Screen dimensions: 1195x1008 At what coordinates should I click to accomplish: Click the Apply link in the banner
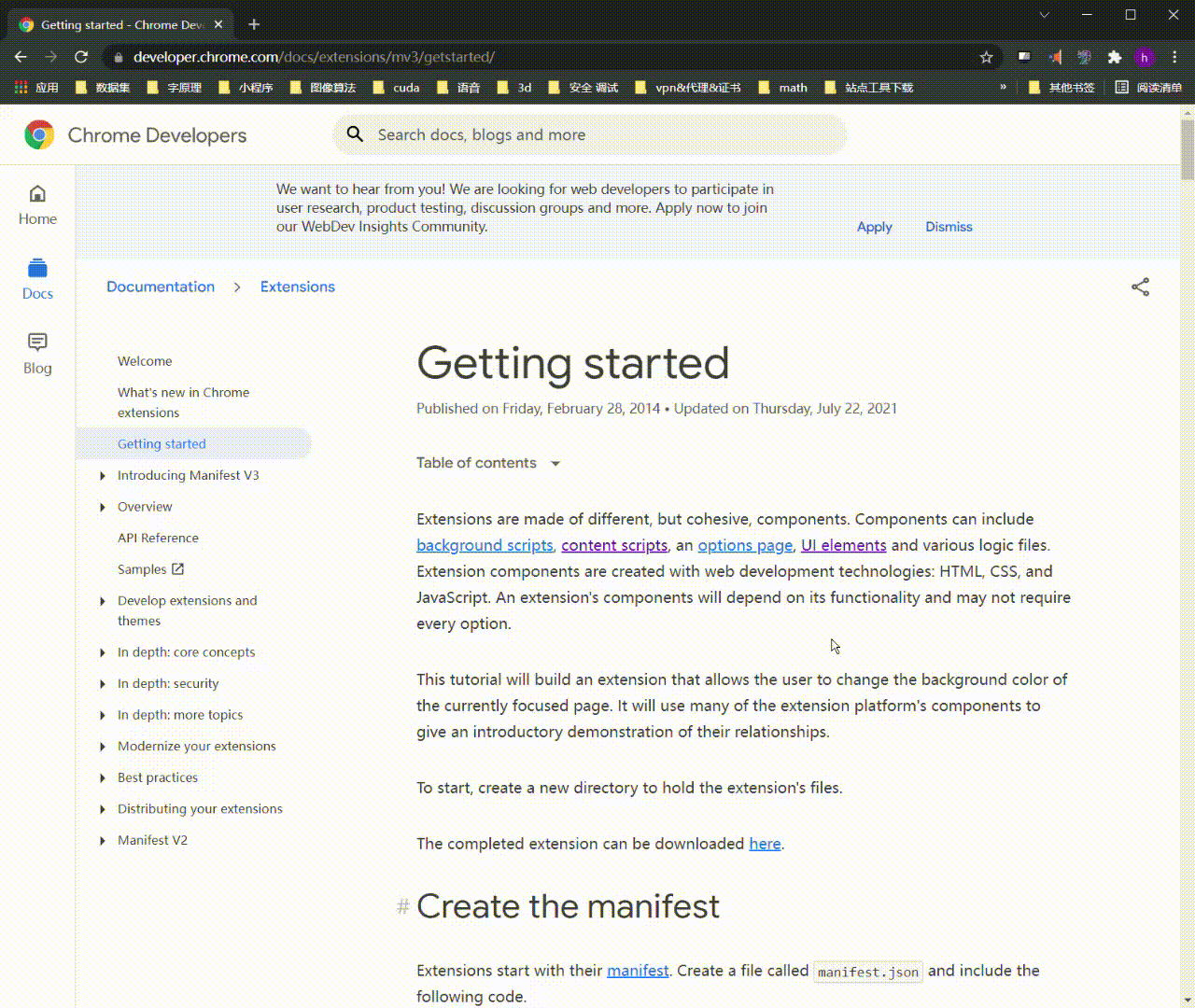point(875,227)
